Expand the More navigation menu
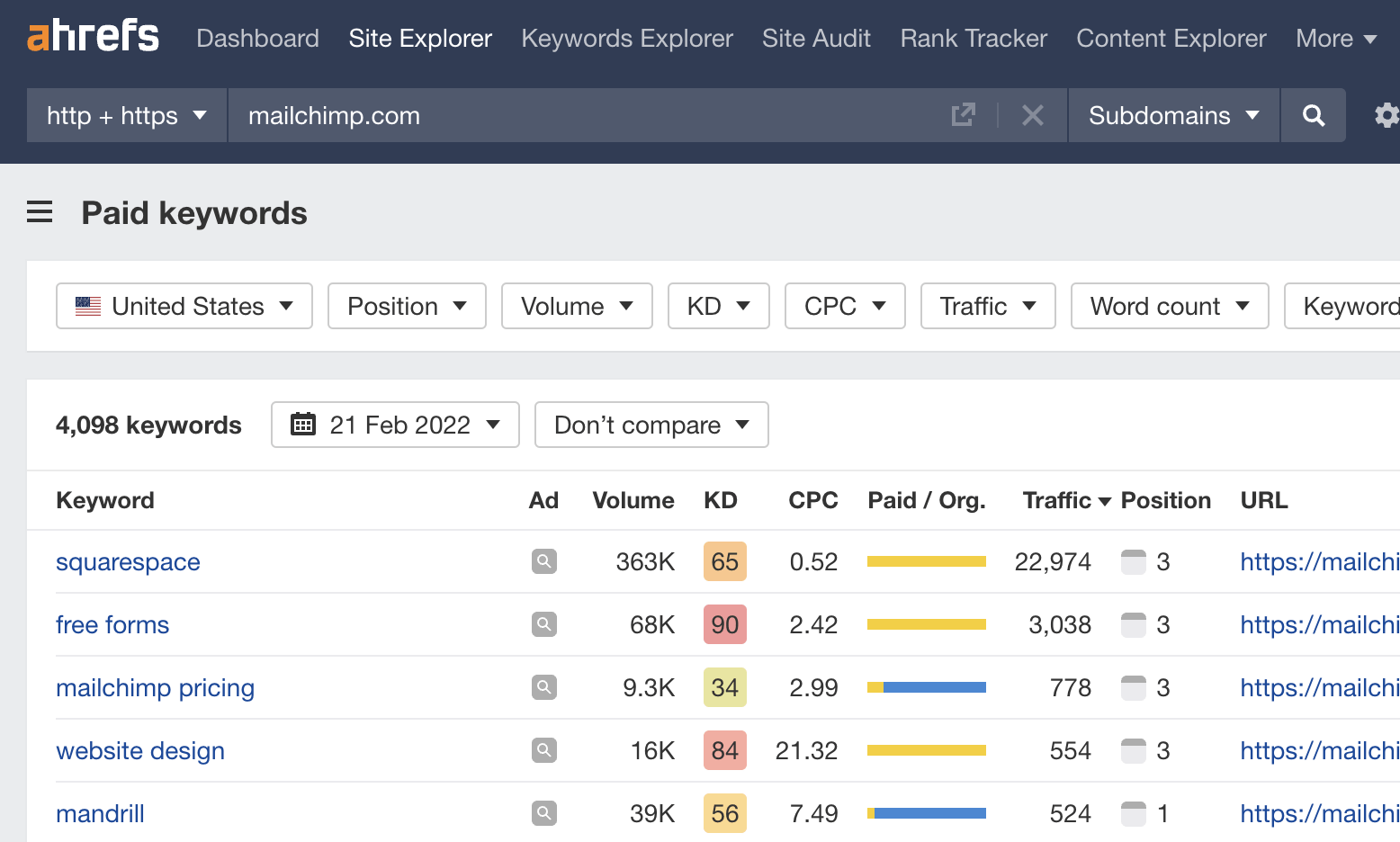This screenshot has width=1400, height=842. point(1336,38)
